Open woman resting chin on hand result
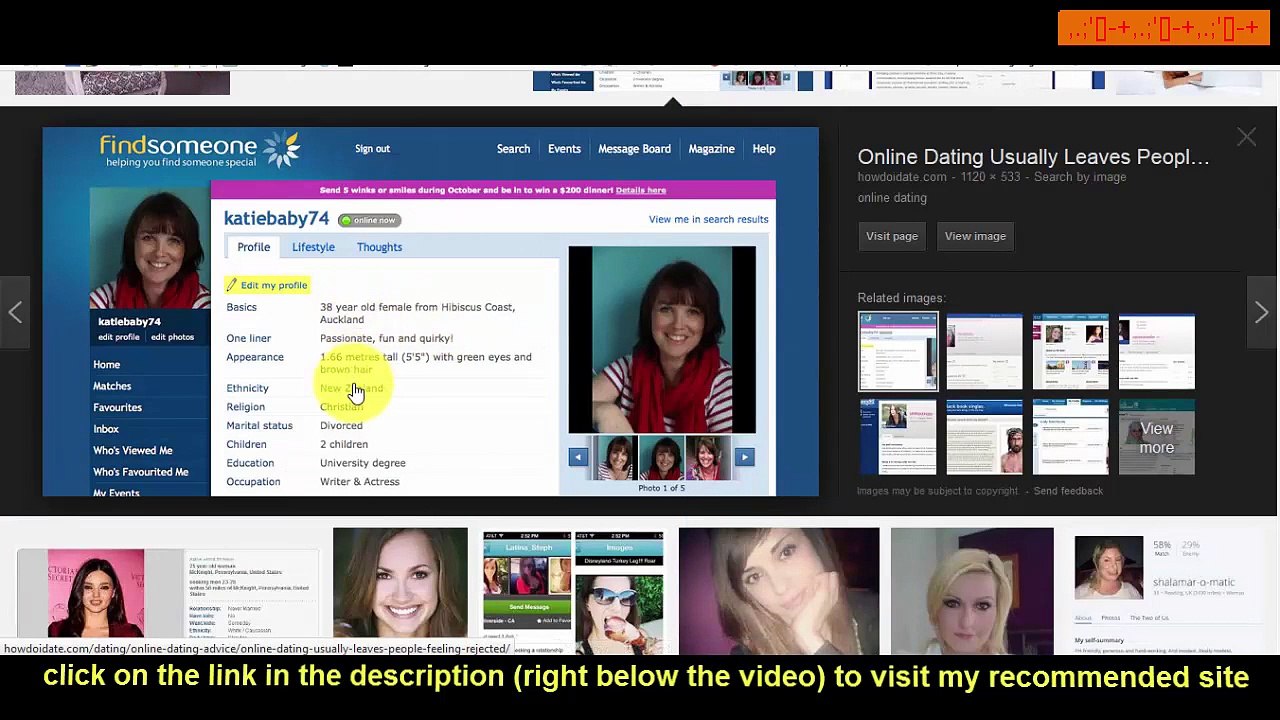This screenshot has width=1280, height=720. (x=779, y=590)
